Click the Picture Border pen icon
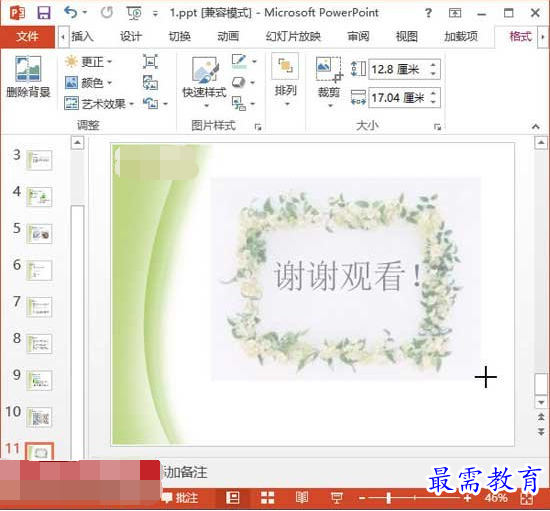Image resolution: width=550 pixels, height=511 pixels. coord(239,61)
